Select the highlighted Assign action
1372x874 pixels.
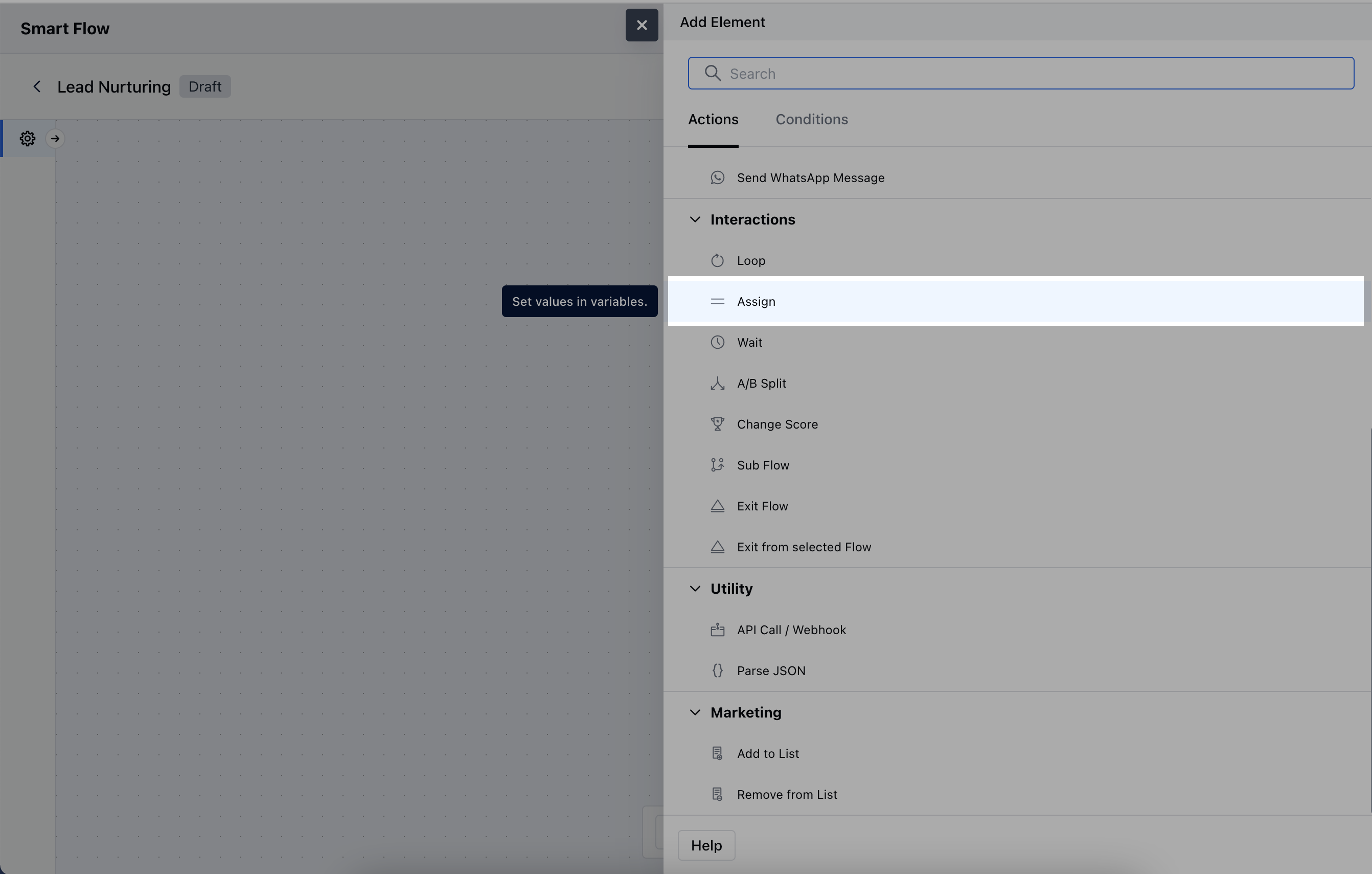tap(756, 301)
